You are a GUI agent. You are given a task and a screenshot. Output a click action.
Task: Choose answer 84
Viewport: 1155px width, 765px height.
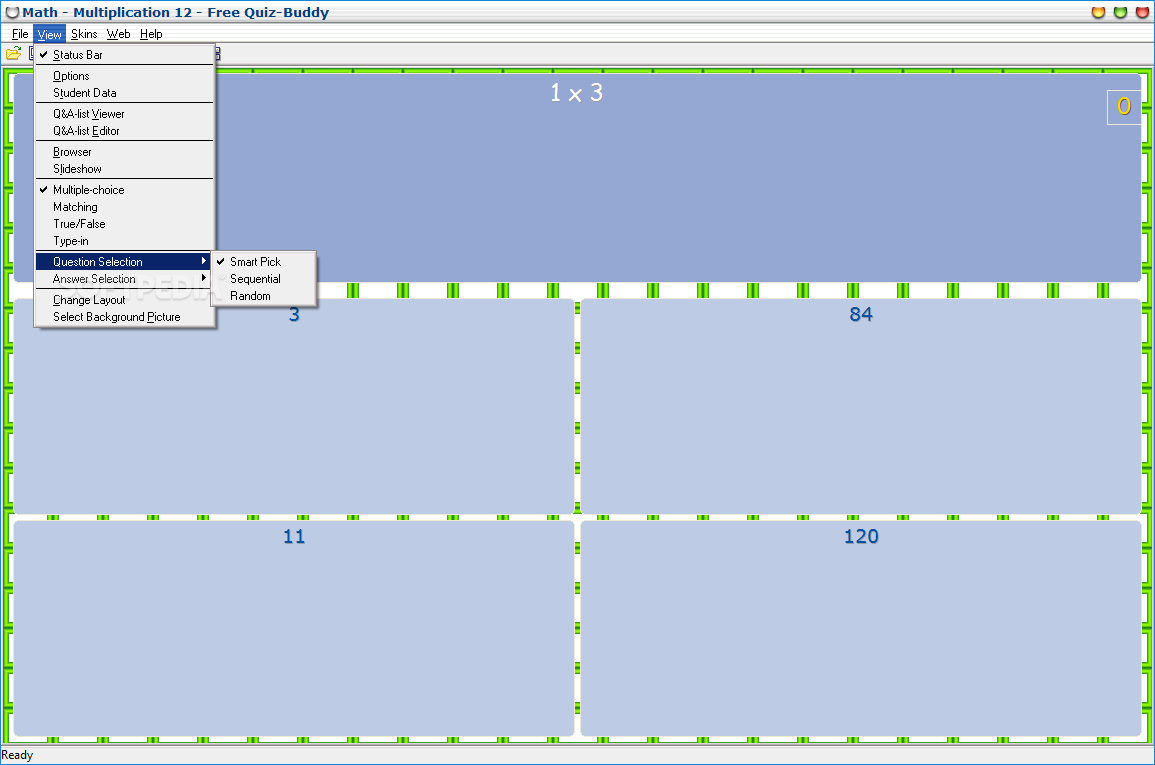pos(860,406)
